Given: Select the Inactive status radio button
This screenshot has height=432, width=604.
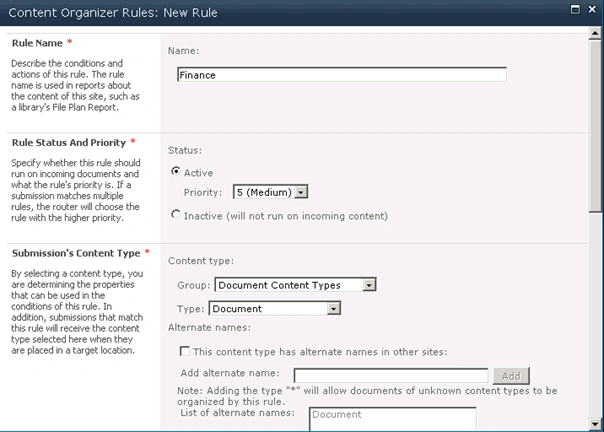Looking at the screenshot, I should coord(176,214).
